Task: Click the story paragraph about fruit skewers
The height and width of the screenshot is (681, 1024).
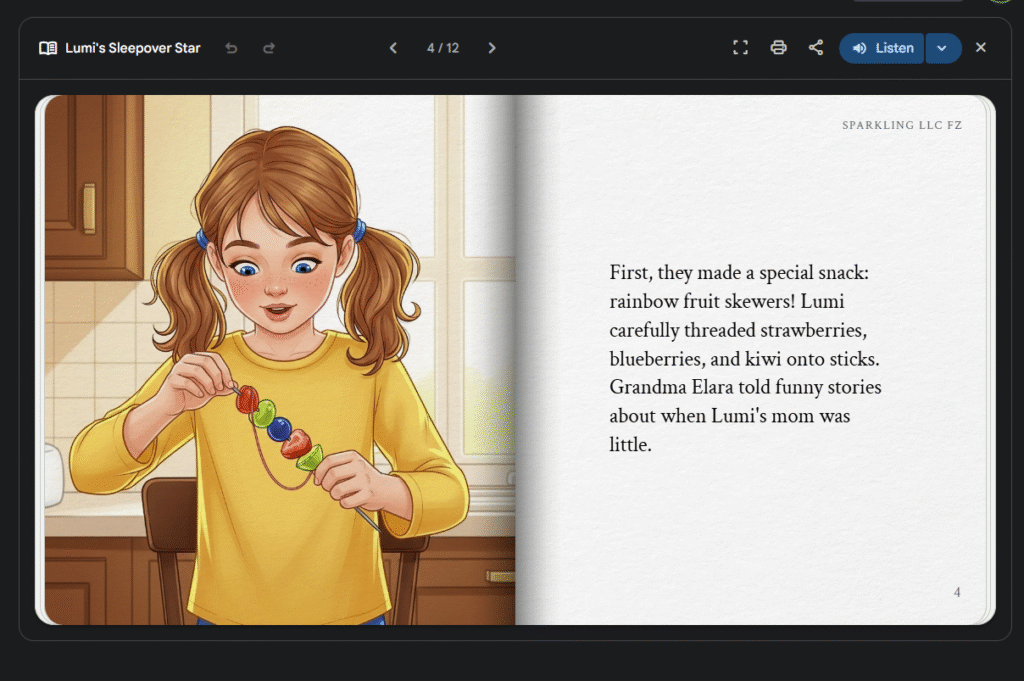Action: (x=745, y=358)
